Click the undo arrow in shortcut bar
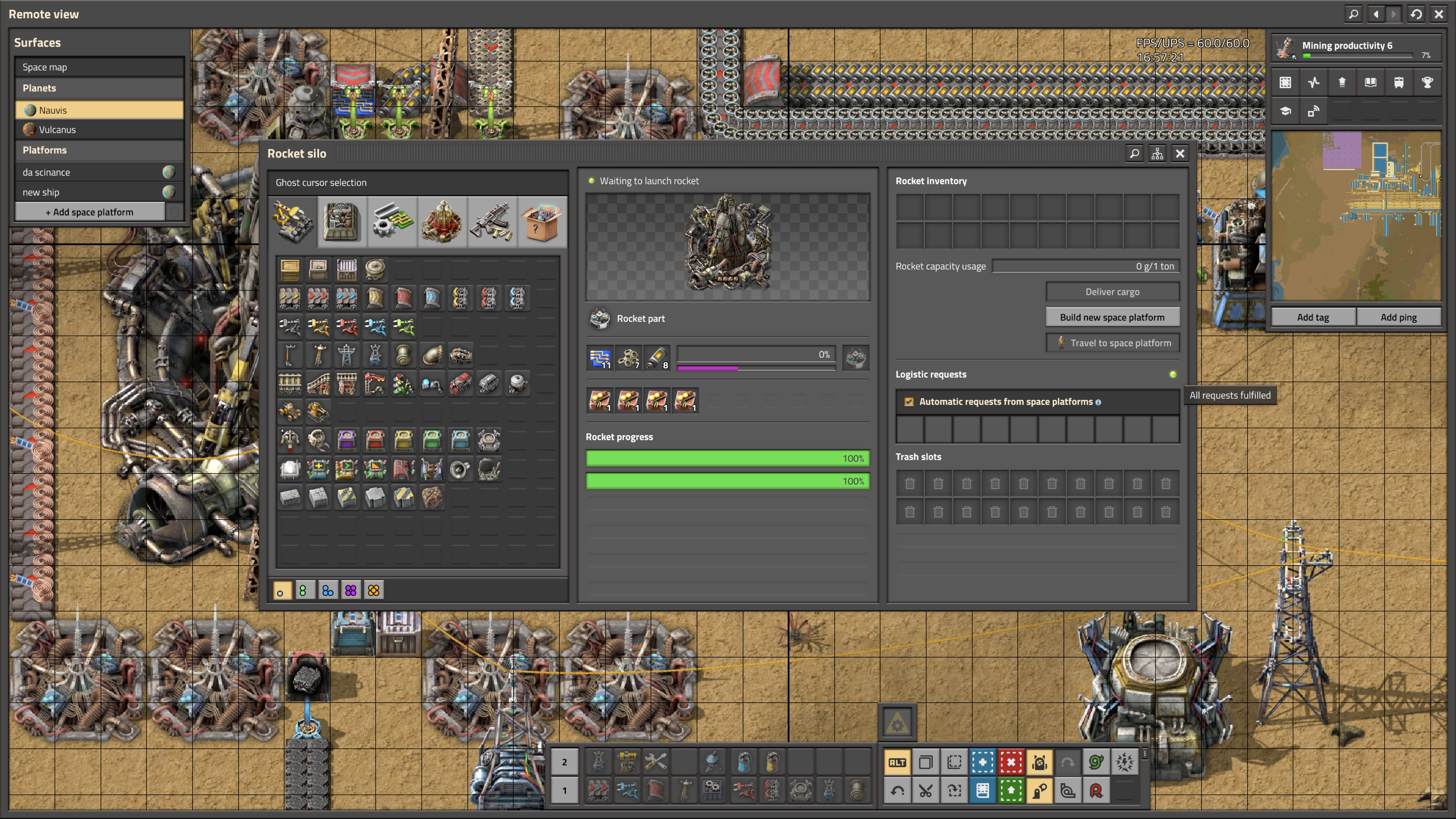Image resolution: width=1456 pixels, height=819 pixels. click(897, 790)
